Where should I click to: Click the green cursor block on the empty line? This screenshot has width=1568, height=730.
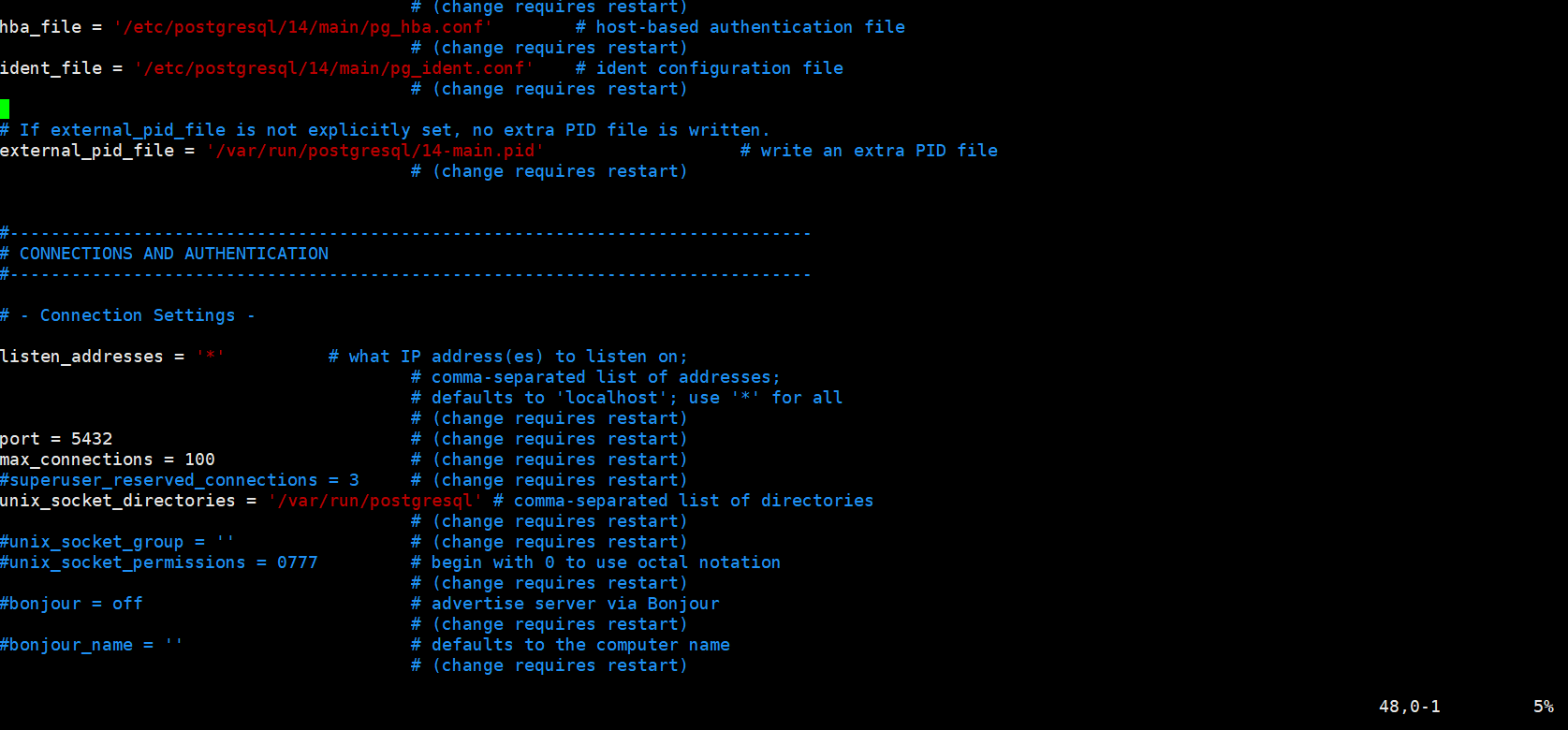pos(5,109)
